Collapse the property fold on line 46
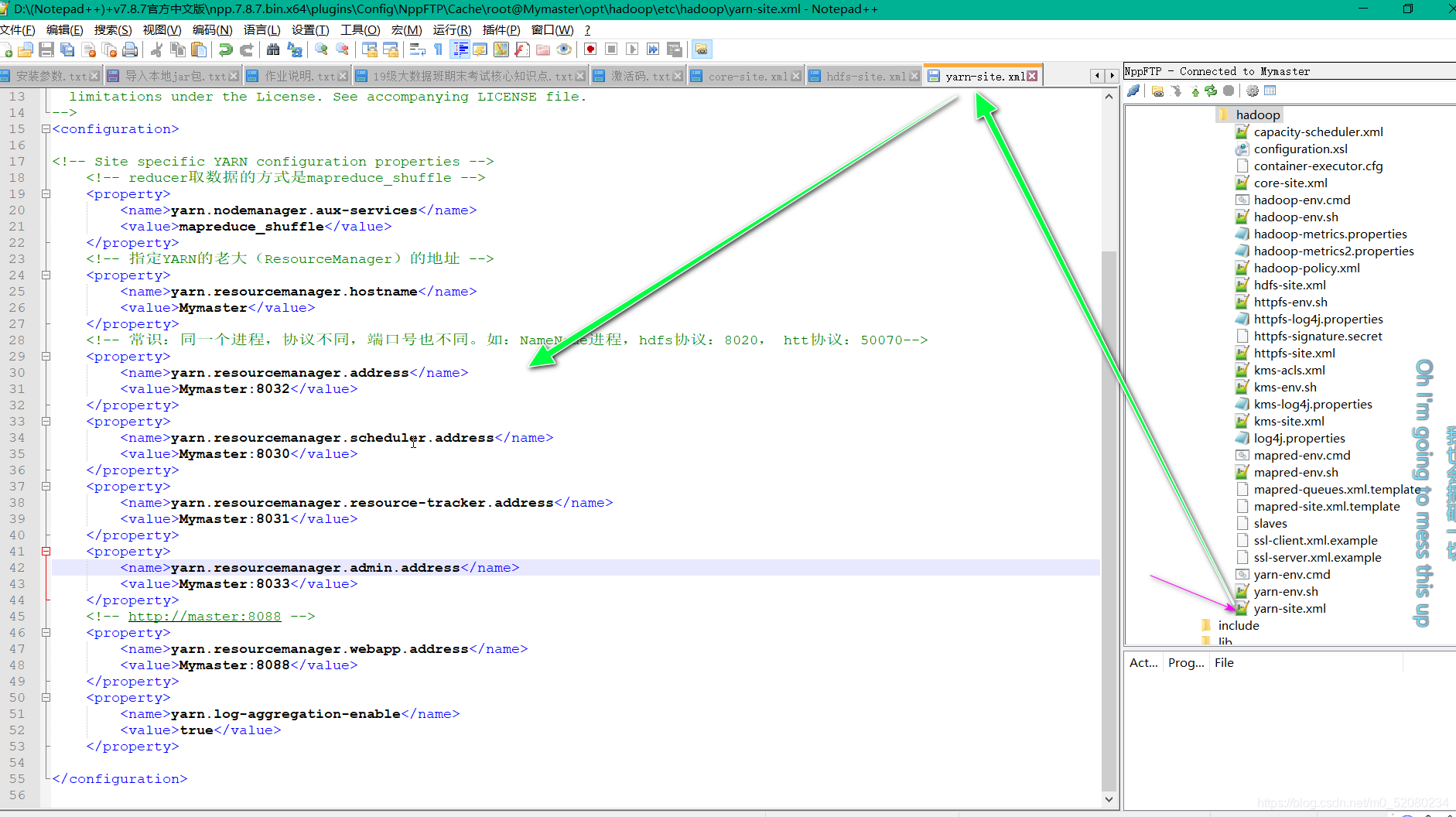This screenshot has width=1456, height=817. [x=46, y=633]
